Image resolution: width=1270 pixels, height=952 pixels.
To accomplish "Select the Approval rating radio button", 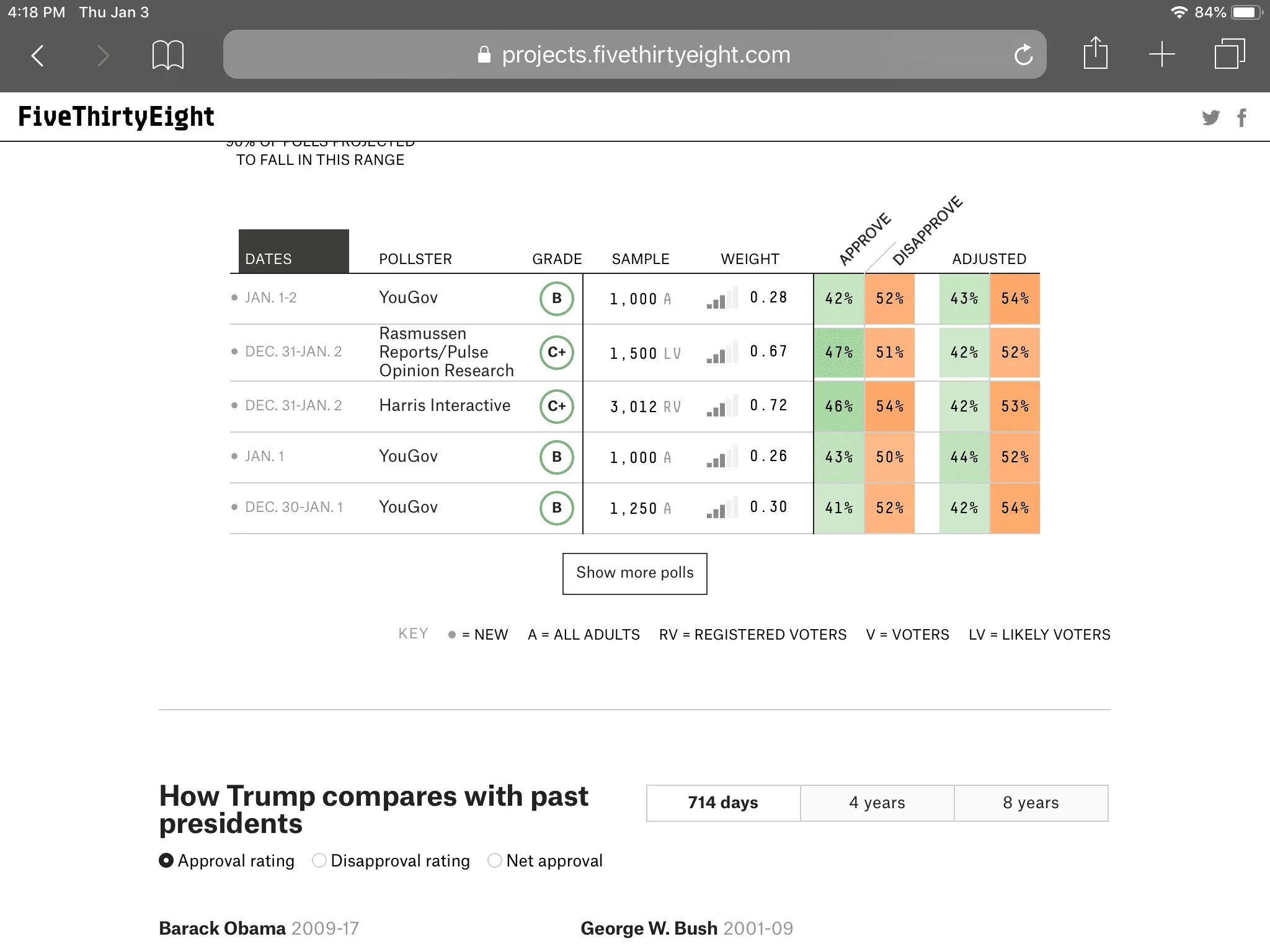I will [x=166, y=860].
